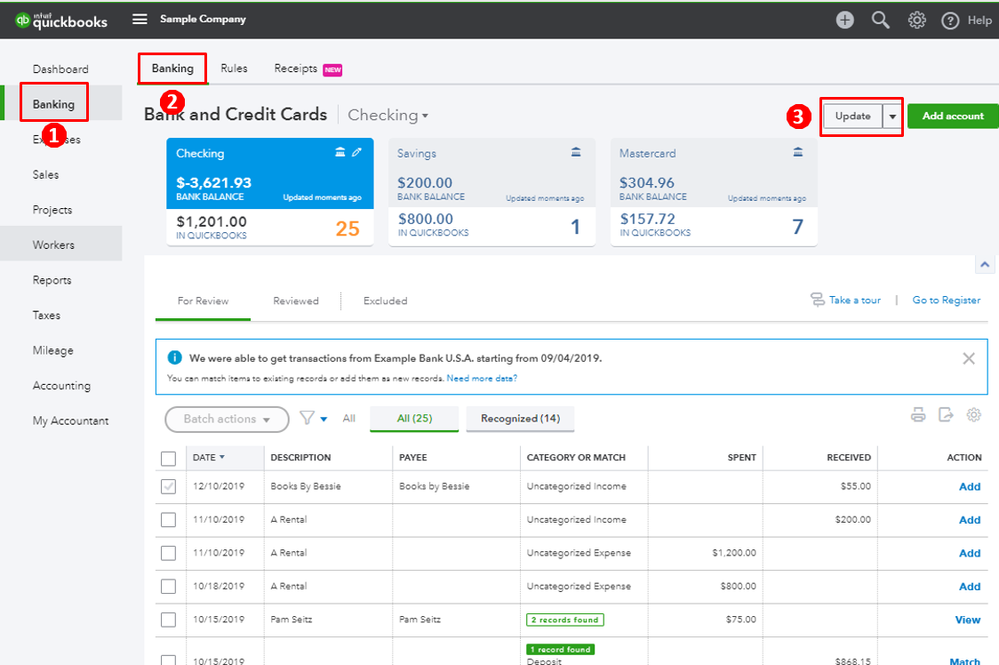This screenshot has width=999, height=665.
Task: Open the Batch actions dropdown
Action: [x=227, y=419]
